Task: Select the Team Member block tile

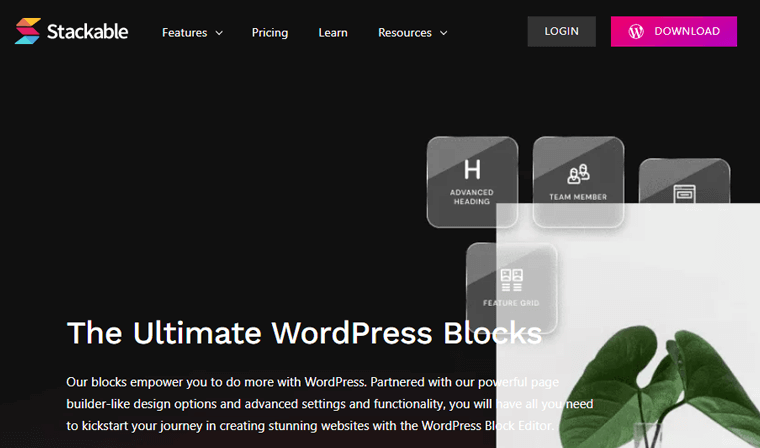Action: pos(578,182)
